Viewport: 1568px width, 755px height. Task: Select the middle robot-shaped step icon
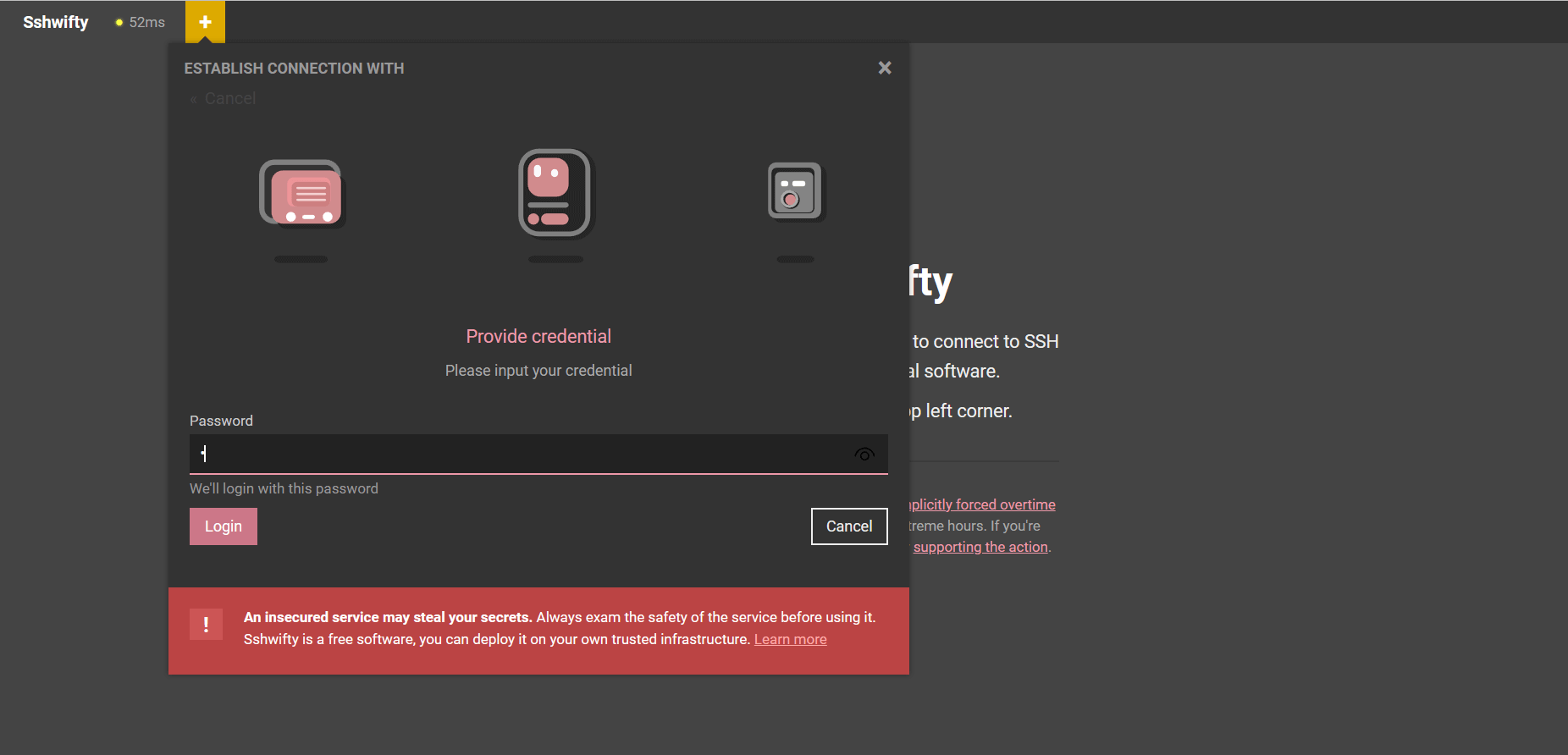tap(555, 194)
